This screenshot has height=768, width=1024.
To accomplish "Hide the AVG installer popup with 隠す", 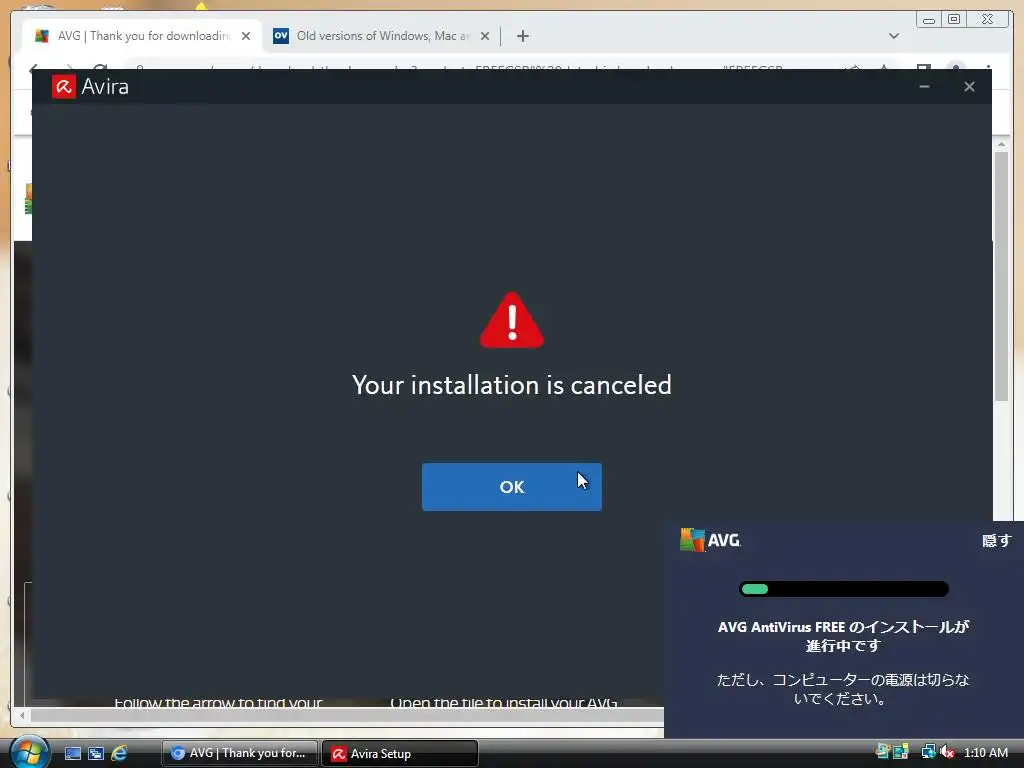I will (996, 541).
